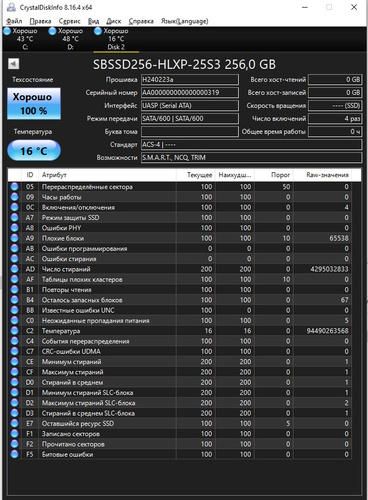Screen dimensions: 368x500
Task: Click the Стандарт field ACS-4
Action: click(252, 145)
